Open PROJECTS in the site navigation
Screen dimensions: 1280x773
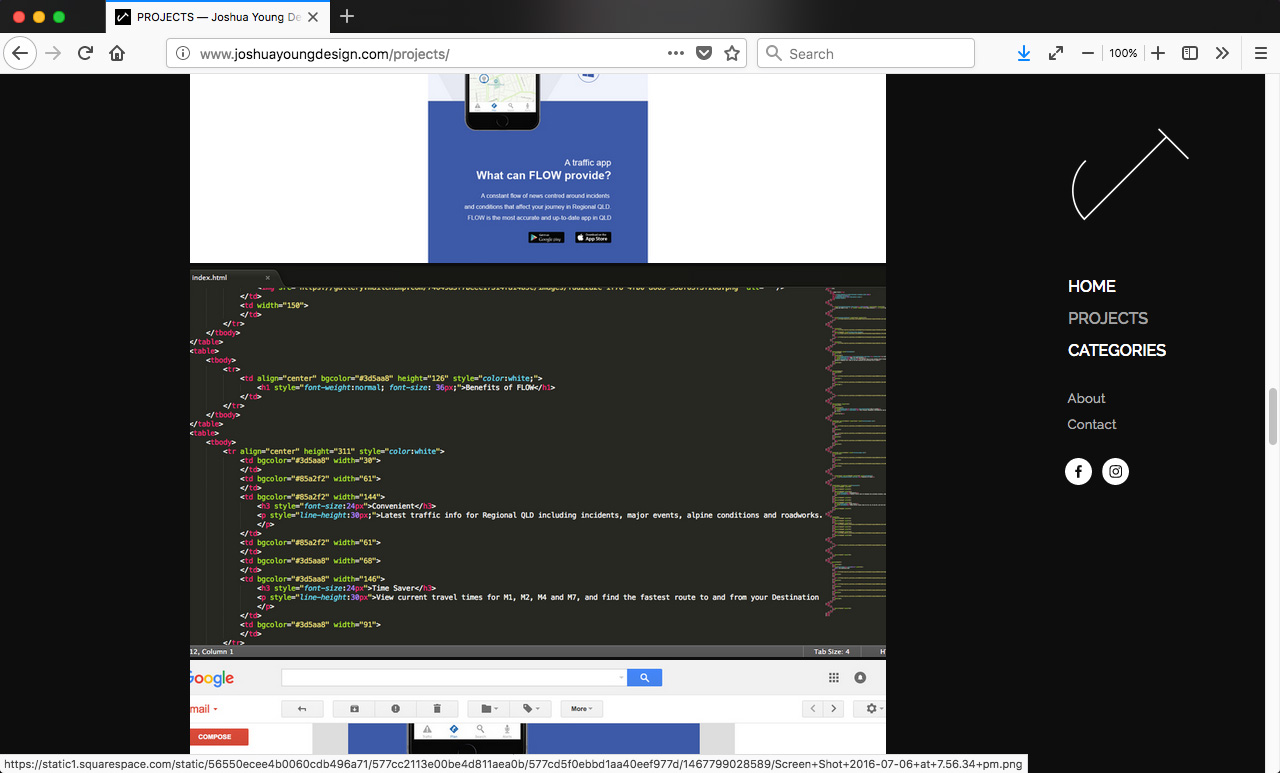[x=1108, y=318]
